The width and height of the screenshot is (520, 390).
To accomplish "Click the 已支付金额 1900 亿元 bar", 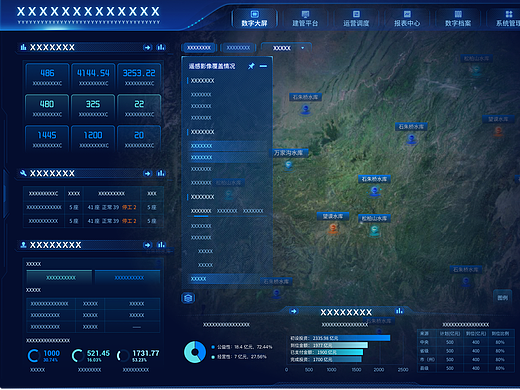I will (326, 352).
